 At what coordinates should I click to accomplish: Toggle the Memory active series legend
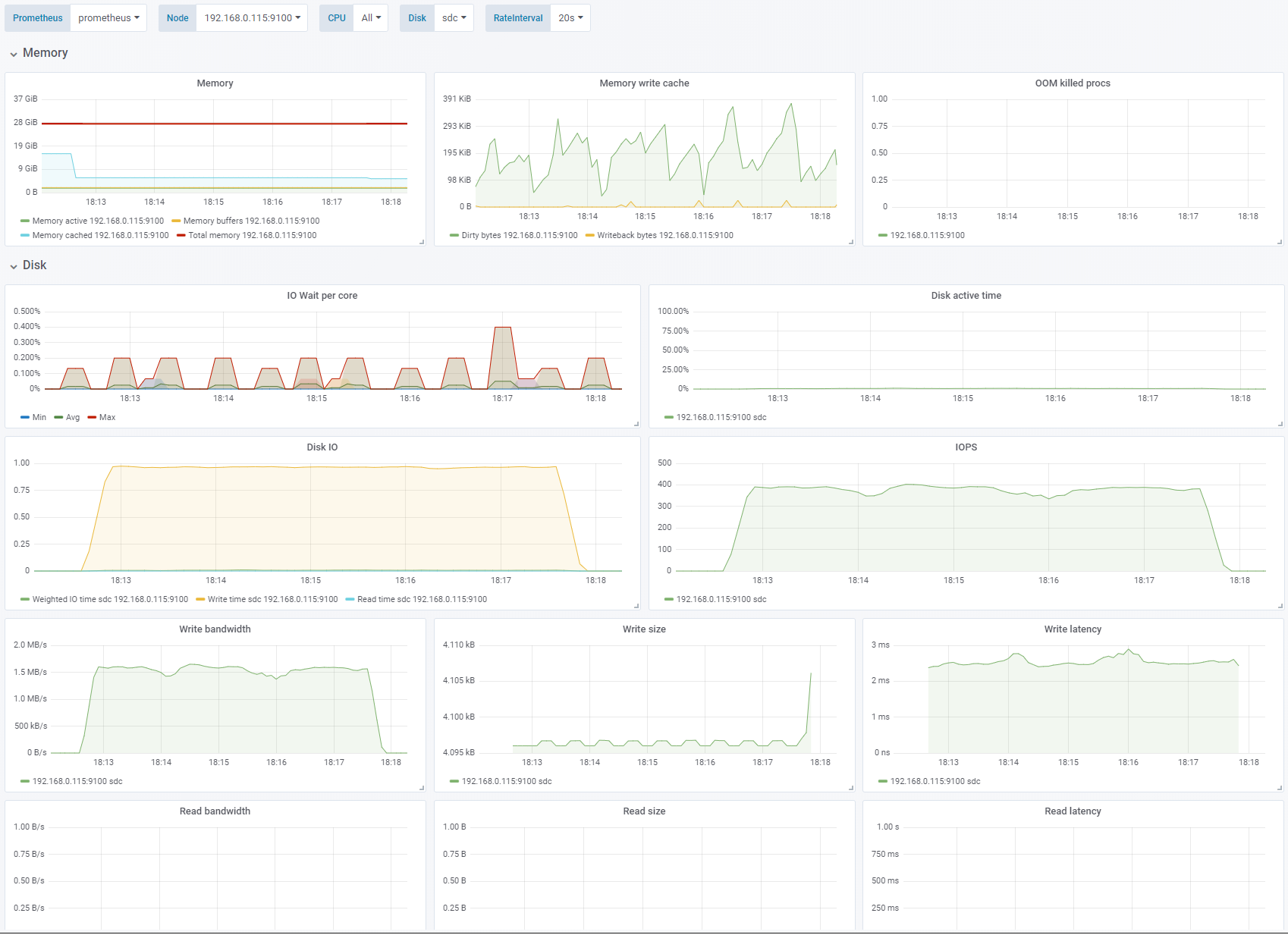[x=93, y=221]
